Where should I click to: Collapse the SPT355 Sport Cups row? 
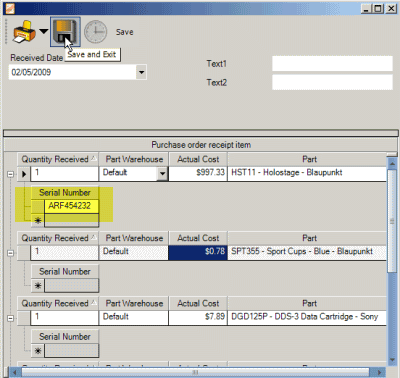pos(10,253)
